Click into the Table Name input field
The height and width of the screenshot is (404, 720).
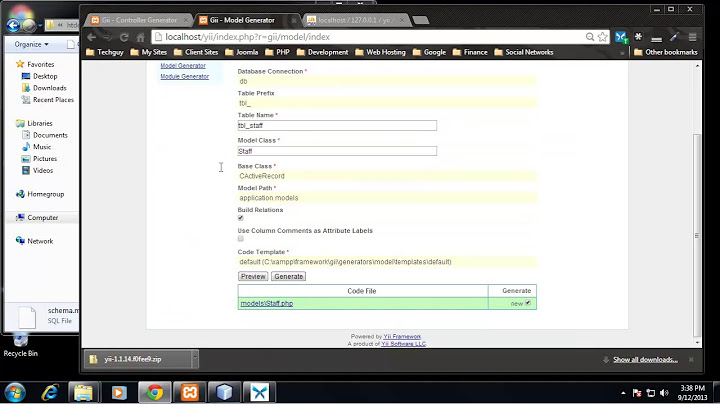(337, 125)
